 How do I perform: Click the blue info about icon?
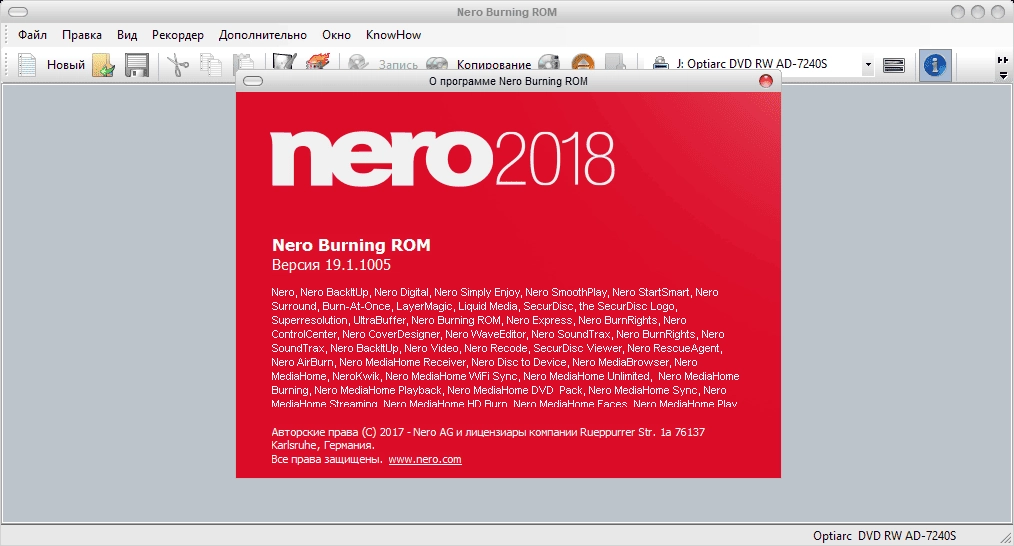tap(935, 65)
